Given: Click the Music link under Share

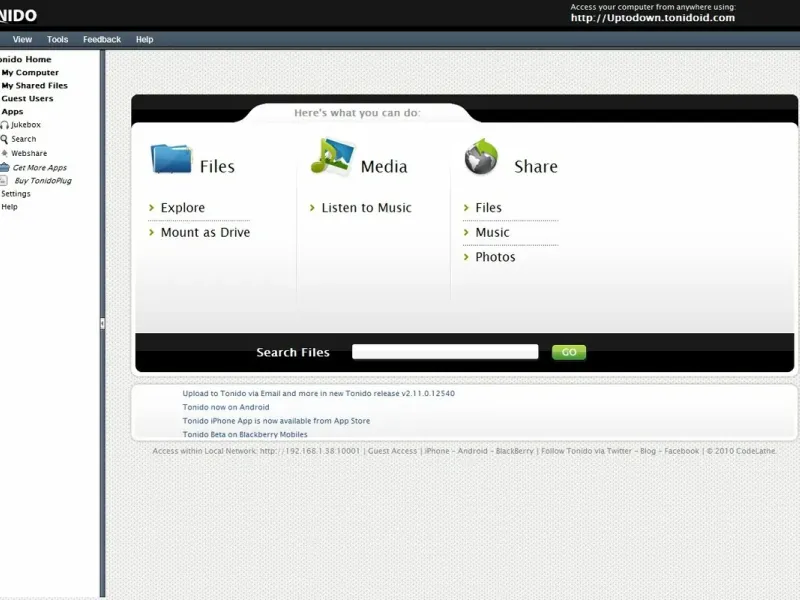Looking at the screenshot, I should pyautogui.click(x=492, y=232).
